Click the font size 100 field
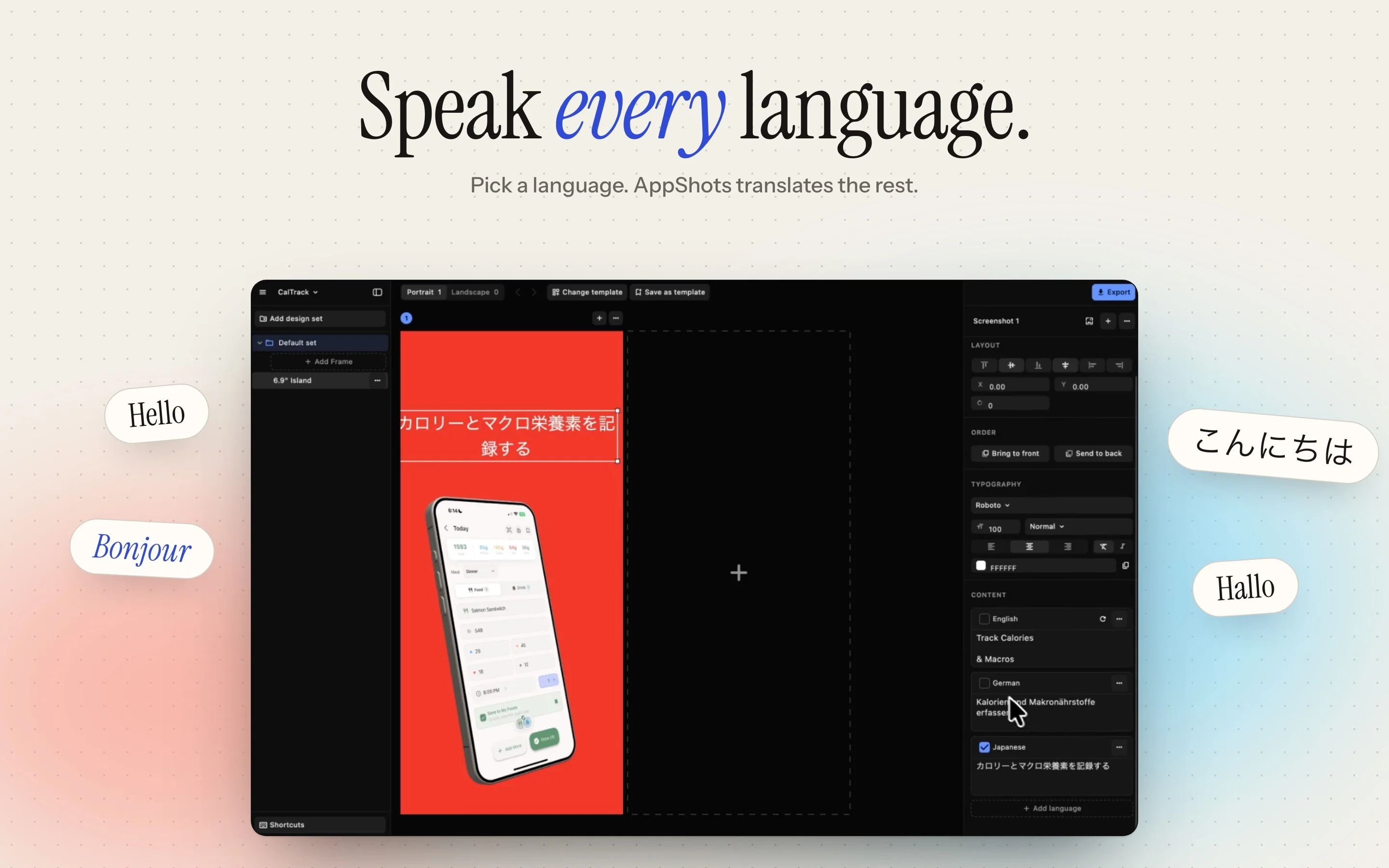 (x=996, y=528)
